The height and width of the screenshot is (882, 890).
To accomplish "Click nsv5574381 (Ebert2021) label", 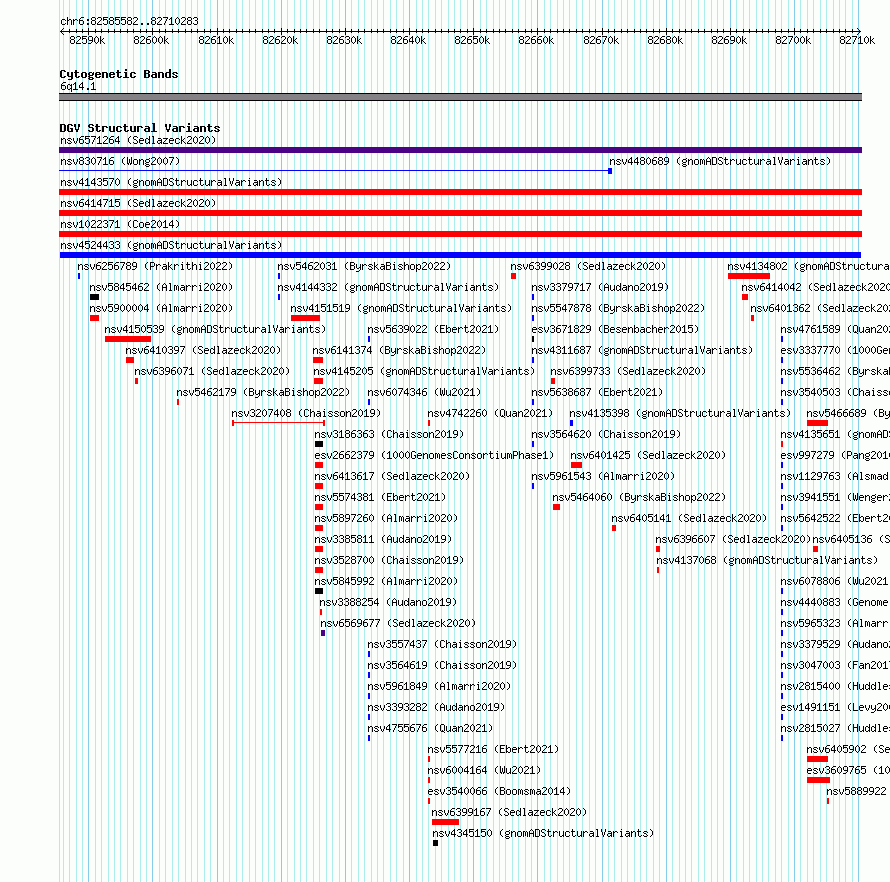I will click(x=380, y=497).
